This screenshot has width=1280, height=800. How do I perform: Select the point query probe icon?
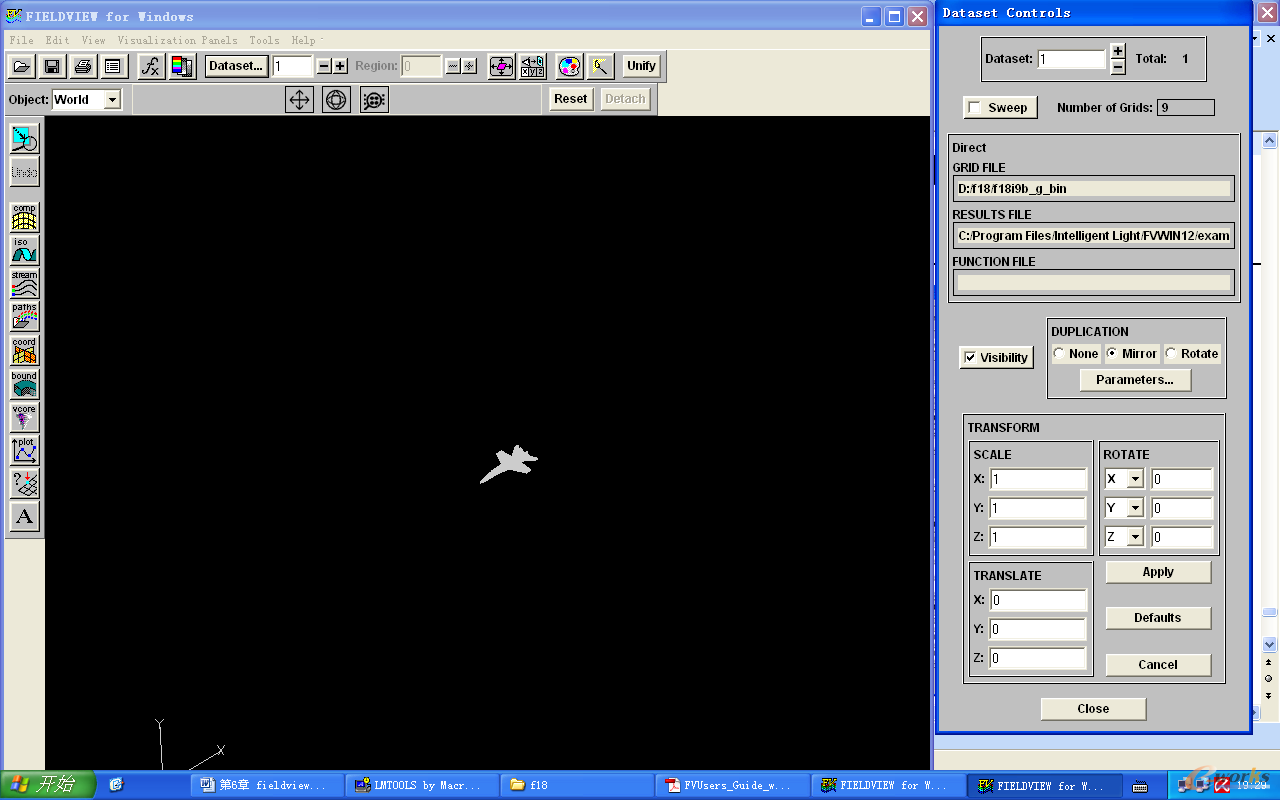pos(25,484)
